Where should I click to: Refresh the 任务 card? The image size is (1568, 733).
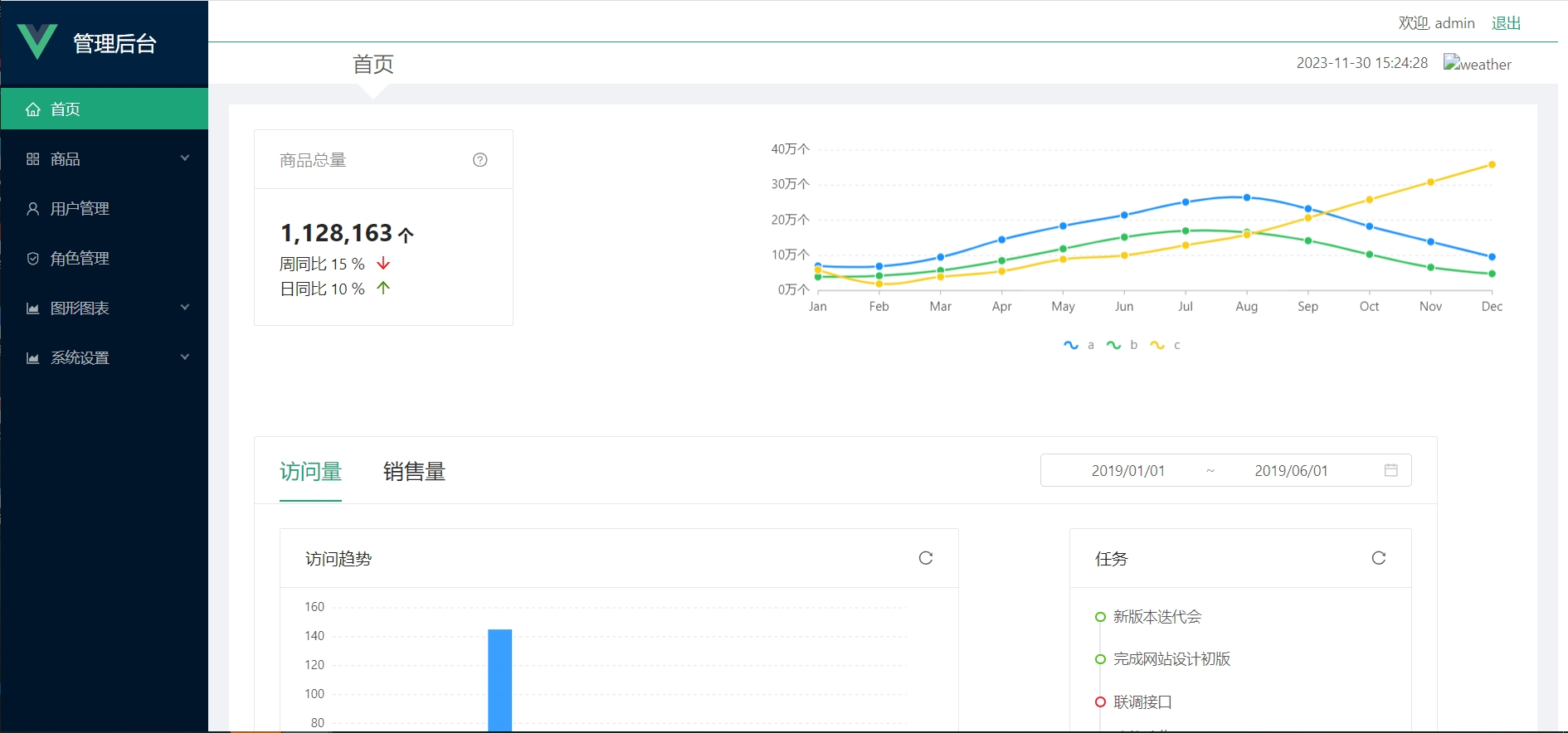[1379, 558]
